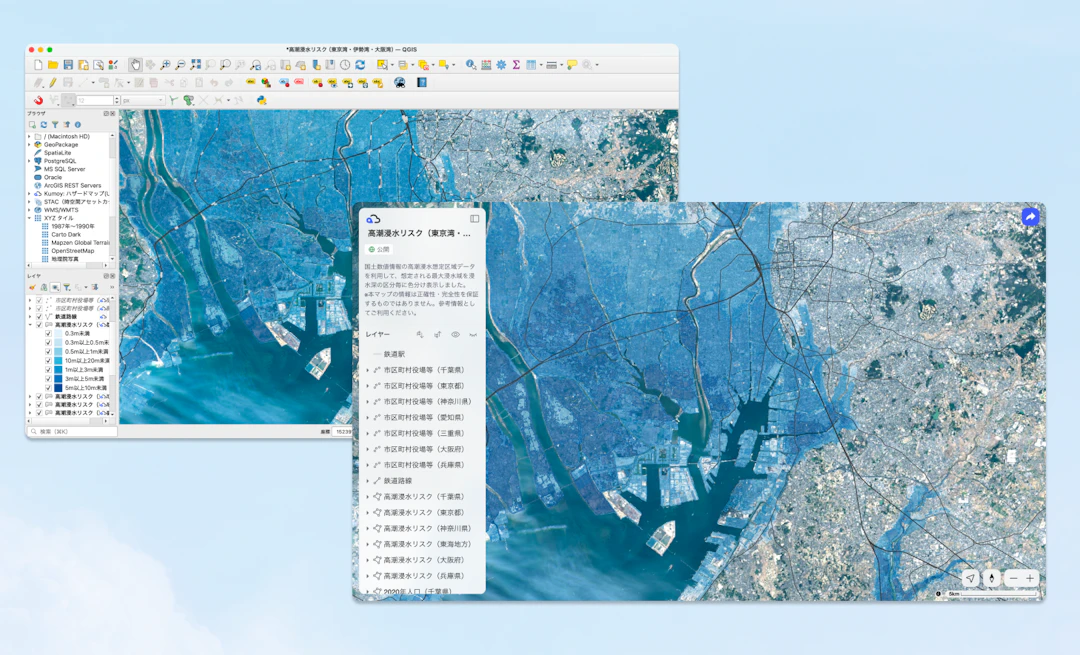Expand 市区町村役場等（千葉県） in the layer list

[367, 370]
